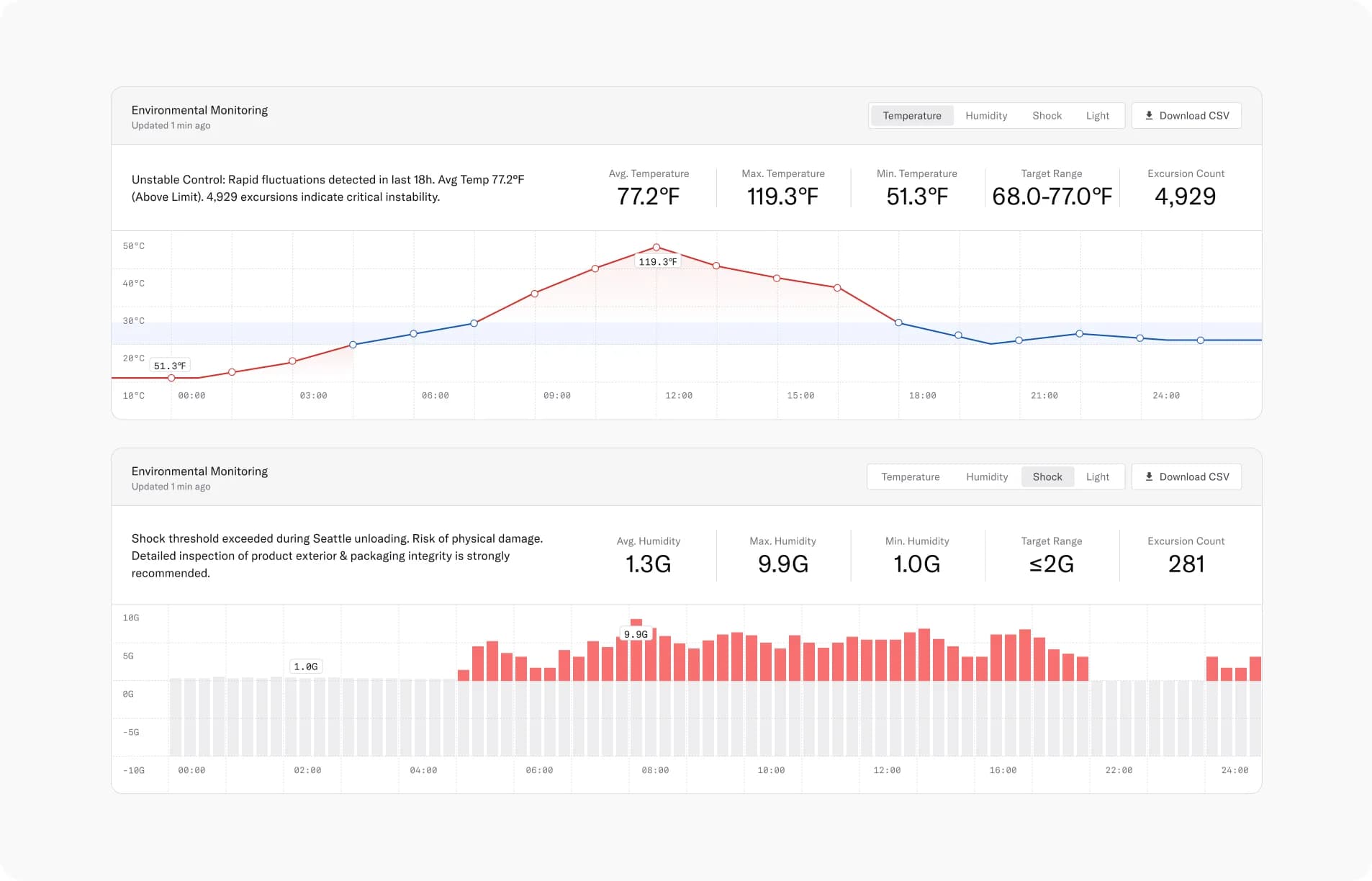
Task: Click the Excursion Count value 4,929
Action: pos(1186,196)
